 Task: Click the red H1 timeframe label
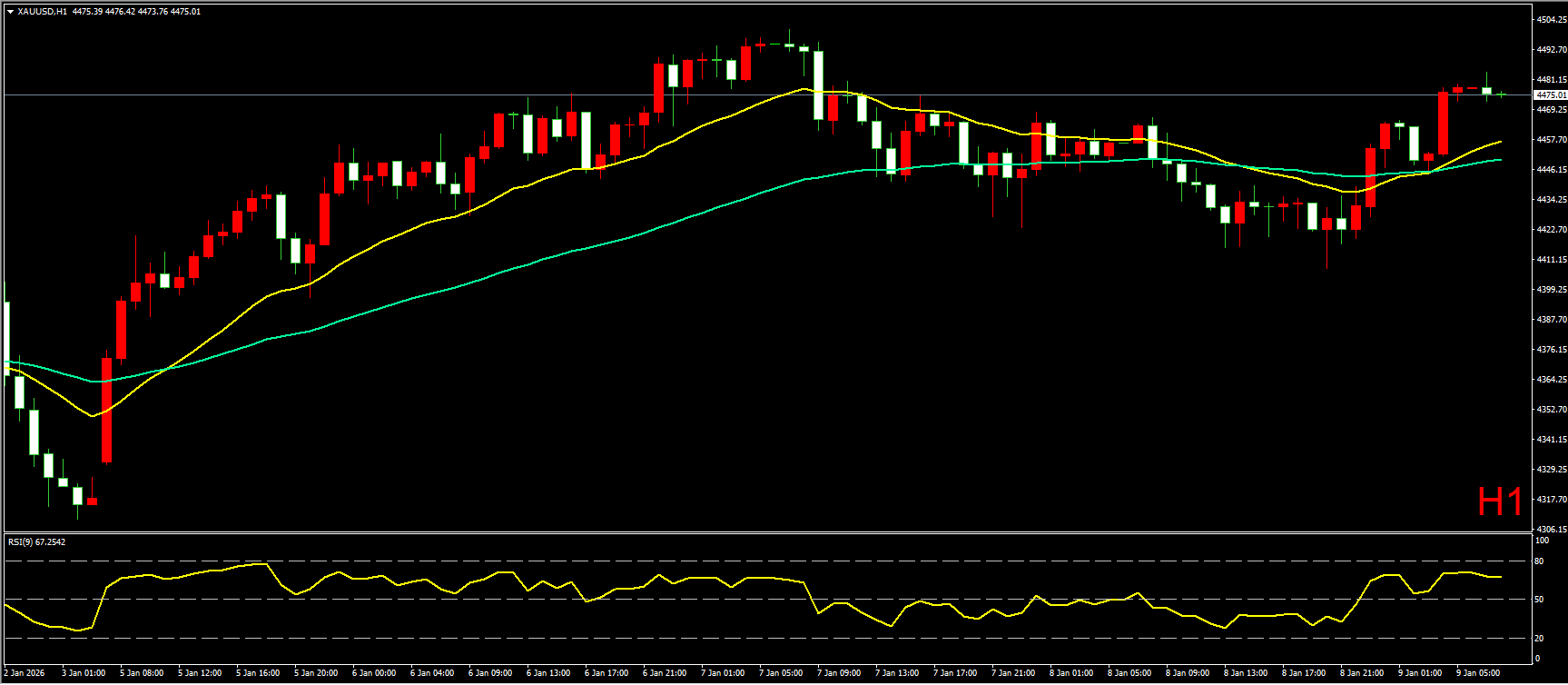[x=1499, y=502]
